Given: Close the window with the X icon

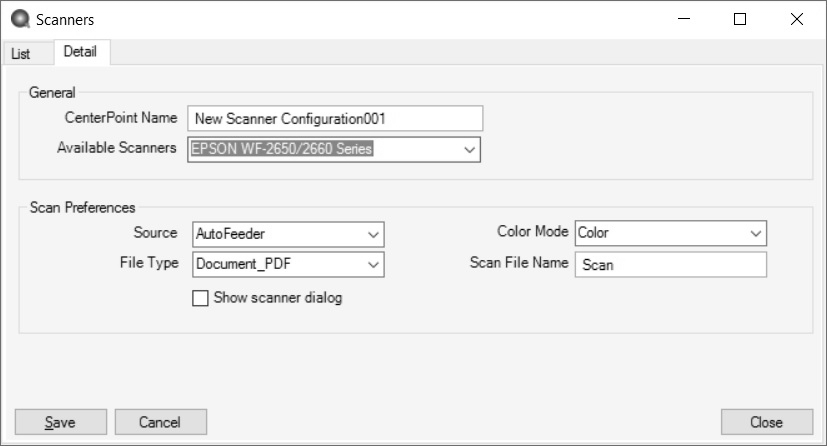Looking at the screenshot, I should click(x=796, y=19).
